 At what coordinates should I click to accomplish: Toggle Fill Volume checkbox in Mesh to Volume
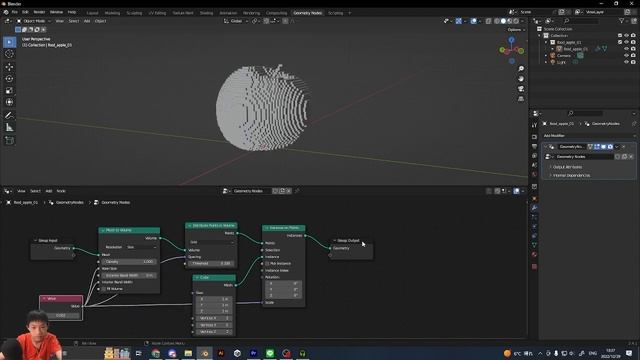point(104,289)
